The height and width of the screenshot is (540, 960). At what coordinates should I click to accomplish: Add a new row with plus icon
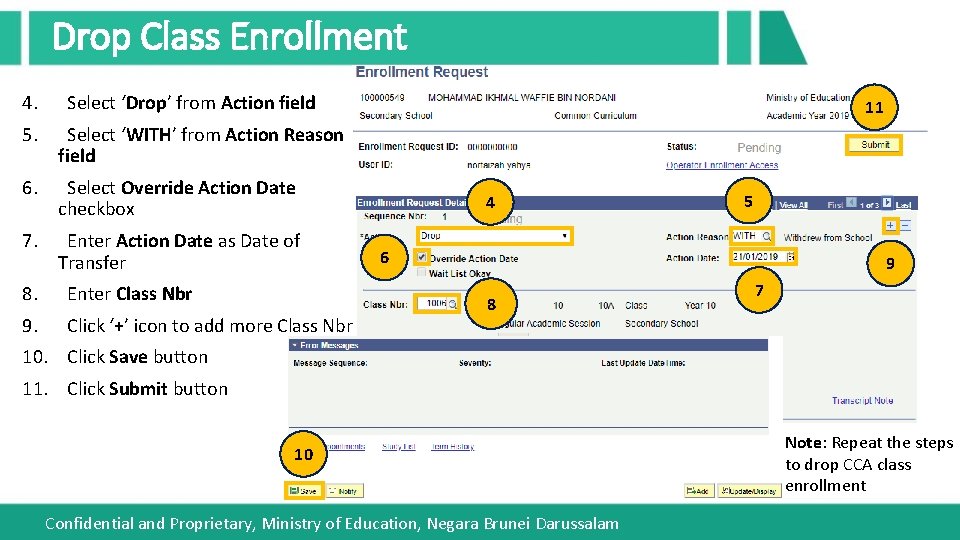point(890,226)
